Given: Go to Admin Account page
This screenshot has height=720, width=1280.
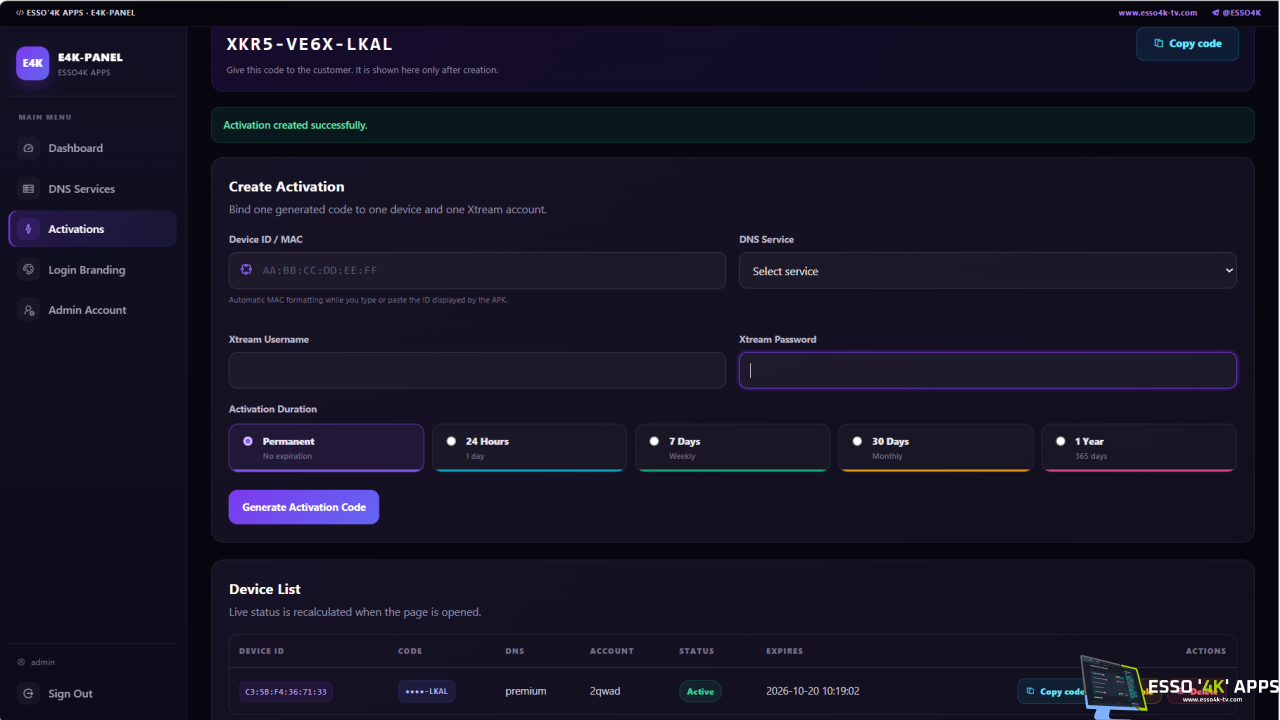Looking at the screenshot, I should pyautogui.click(x=92, y=310).
